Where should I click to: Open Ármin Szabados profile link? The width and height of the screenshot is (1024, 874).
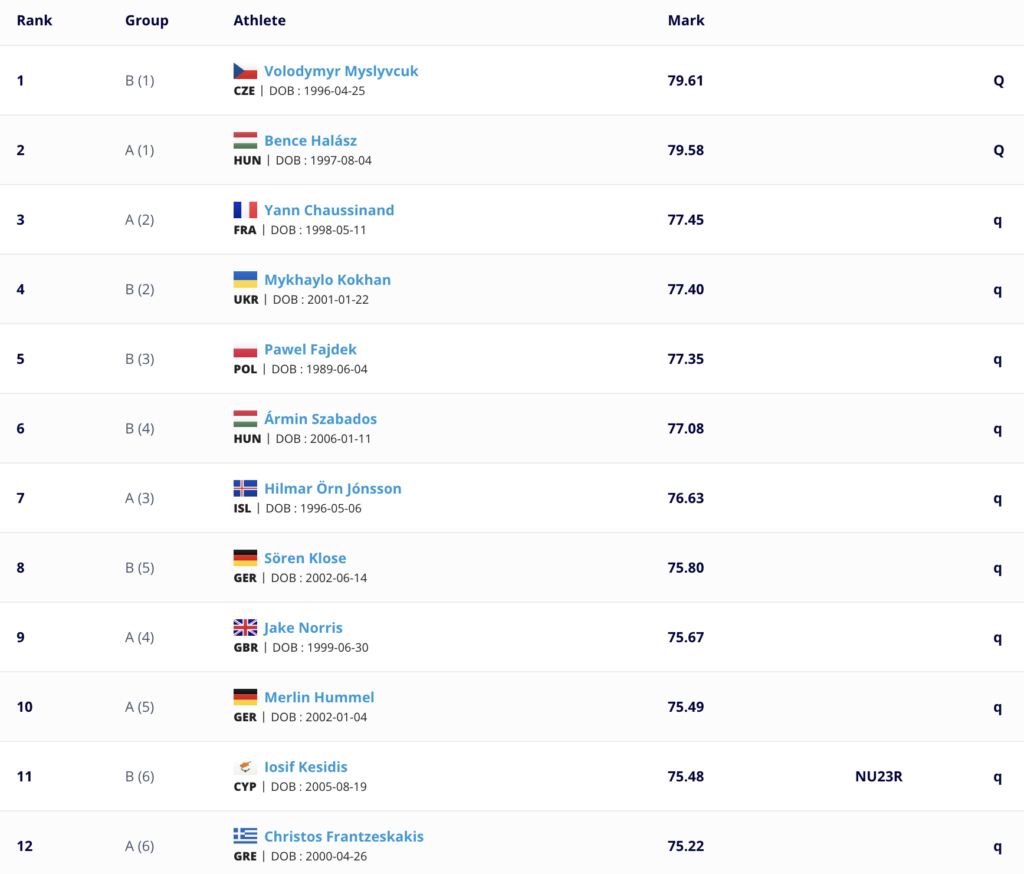[320, 419]
